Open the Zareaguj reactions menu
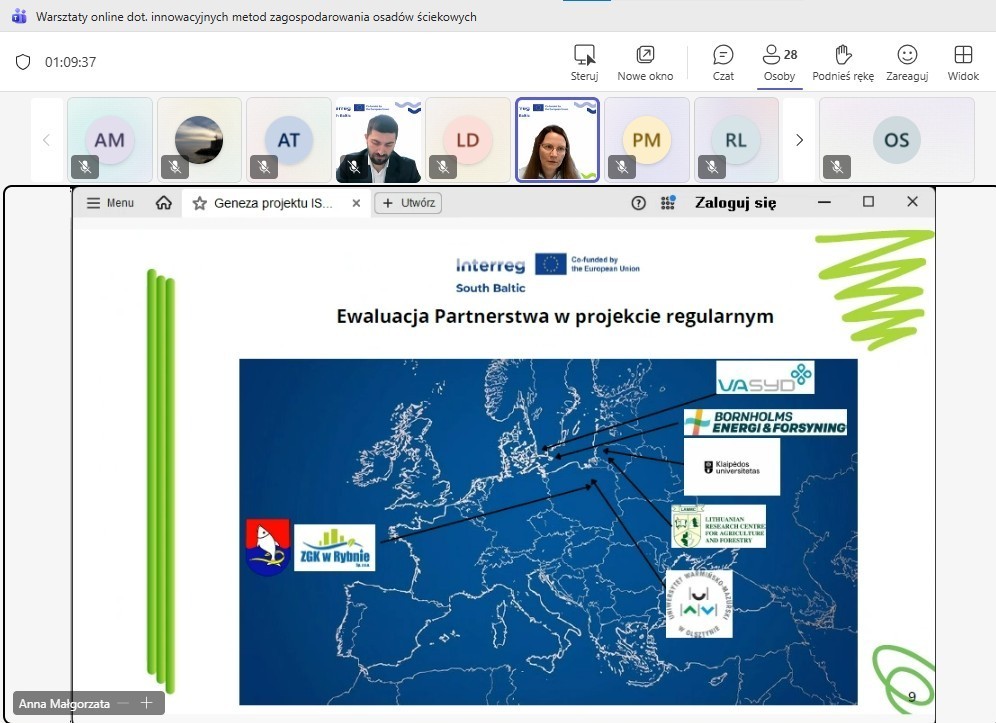The height and width of the screenshot is (723, 996). [907, 62]
